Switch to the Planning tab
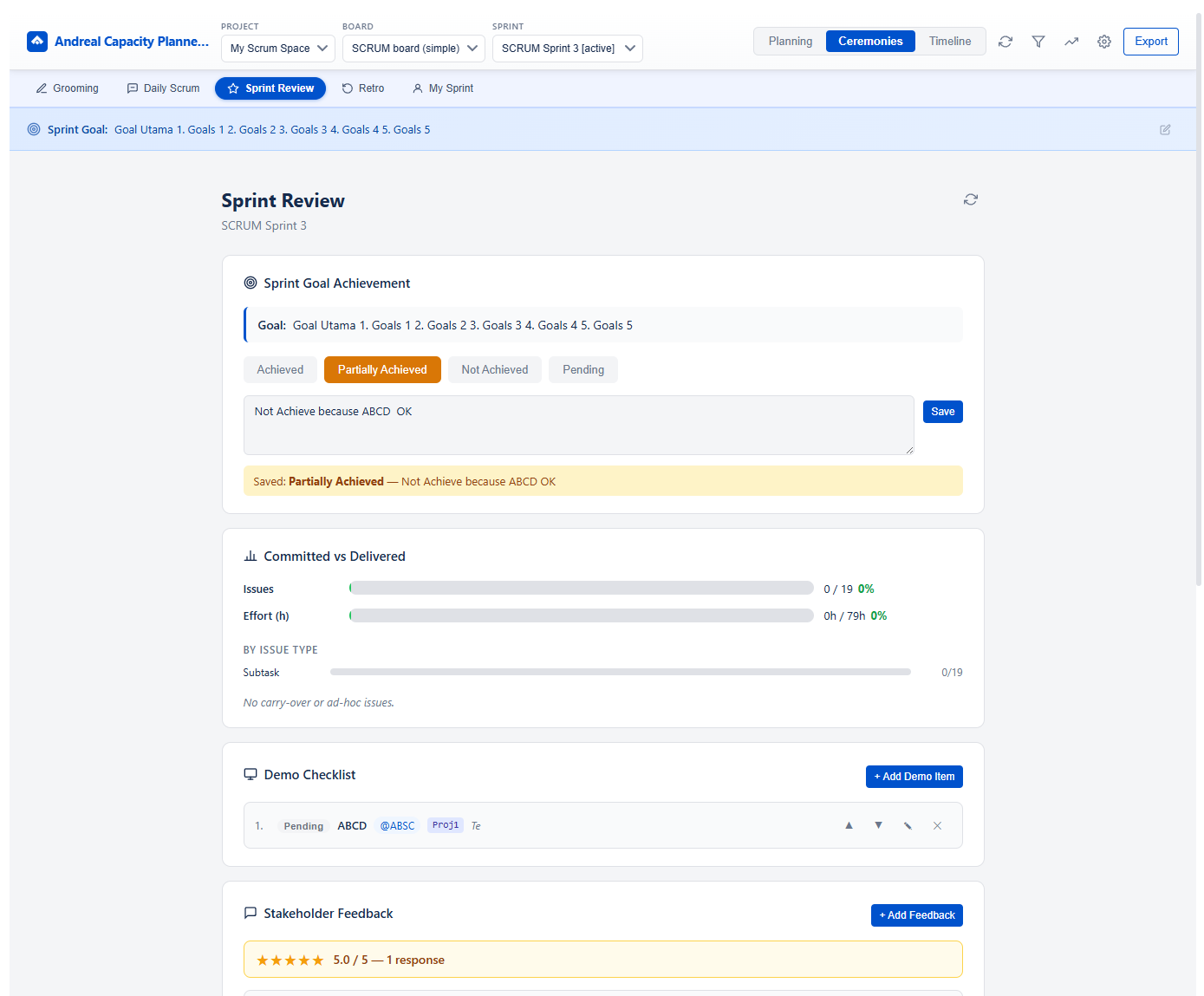The width and height of the screenshot is (1204, 996). [790, 41]
